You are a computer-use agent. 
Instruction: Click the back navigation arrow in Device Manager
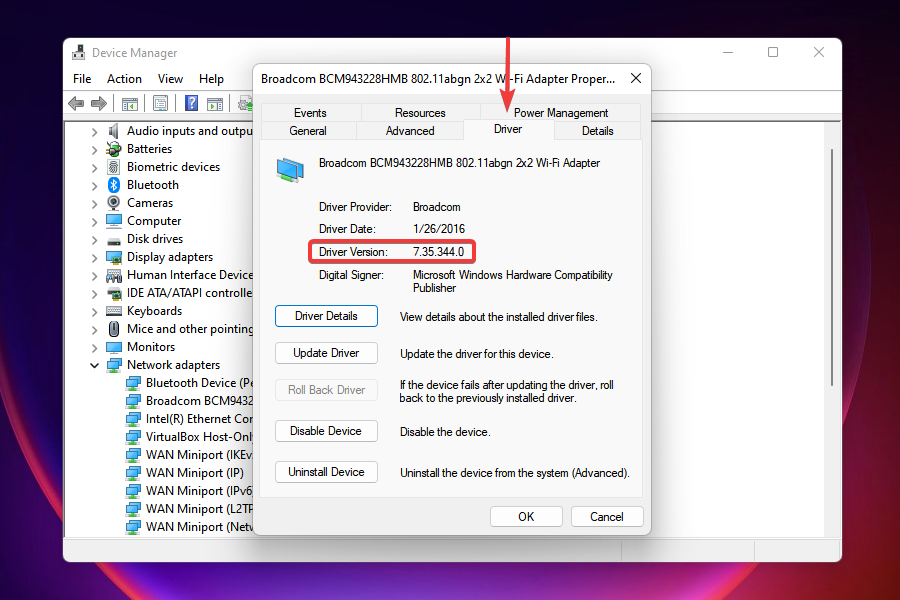(x=76, y=103)
